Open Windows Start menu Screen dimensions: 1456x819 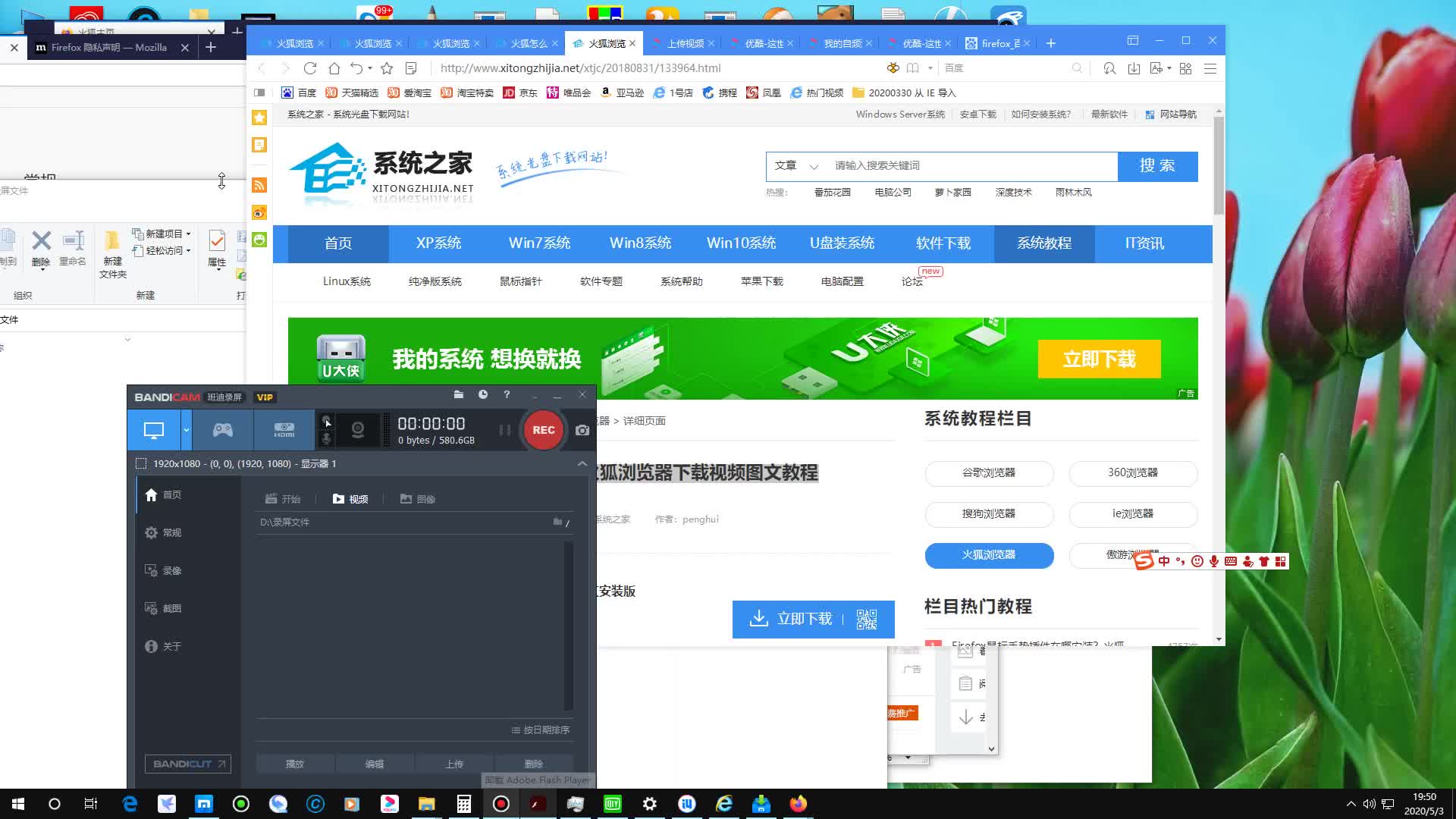click(18, 804)
